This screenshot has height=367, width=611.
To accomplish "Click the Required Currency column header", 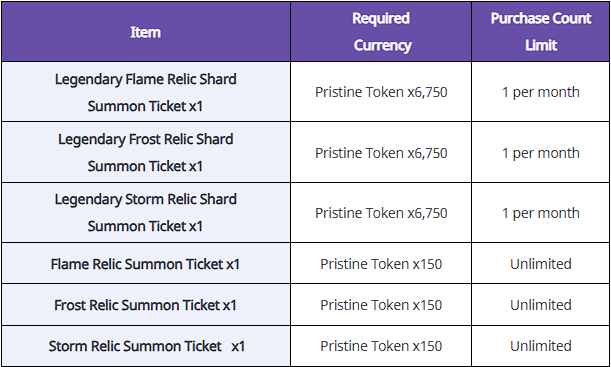I will click(x=381, y=32).
